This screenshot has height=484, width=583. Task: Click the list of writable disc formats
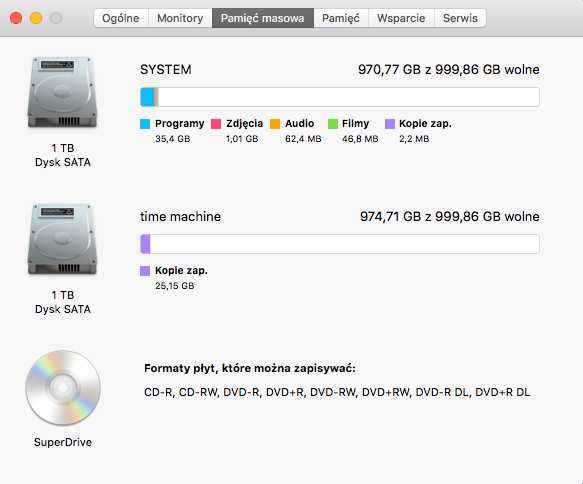point(337,392)
